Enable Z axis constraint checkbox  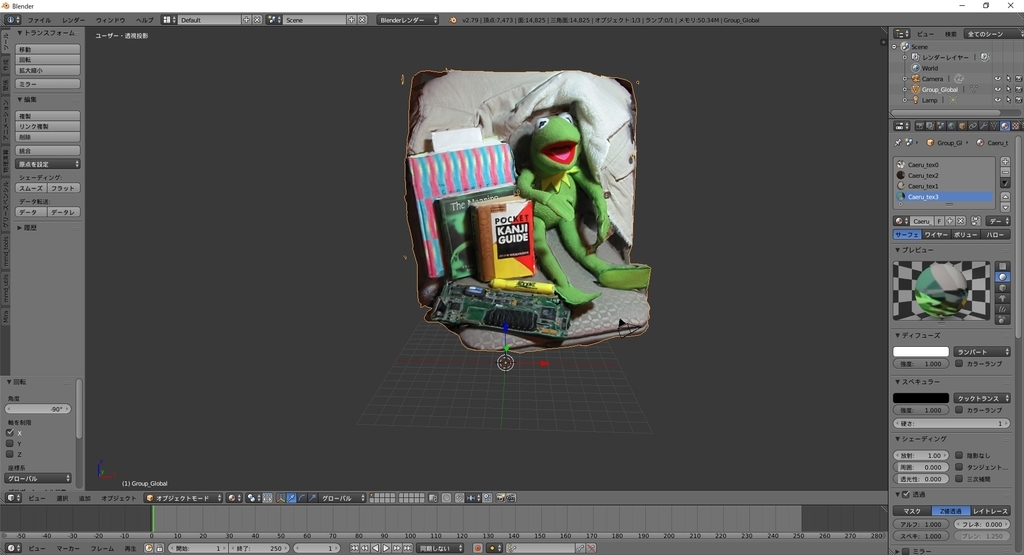10,454
